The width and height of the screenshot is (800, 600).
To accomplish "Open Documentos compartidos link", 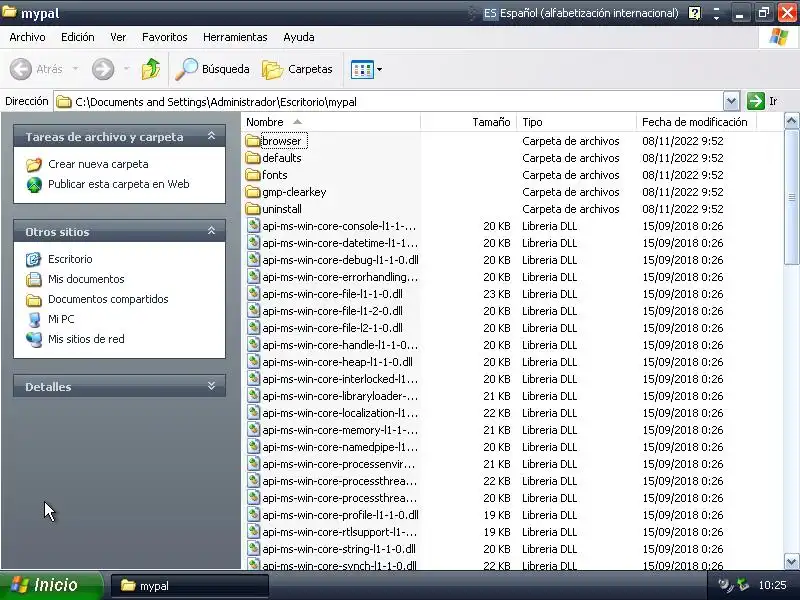I will (x=108, y=299).
